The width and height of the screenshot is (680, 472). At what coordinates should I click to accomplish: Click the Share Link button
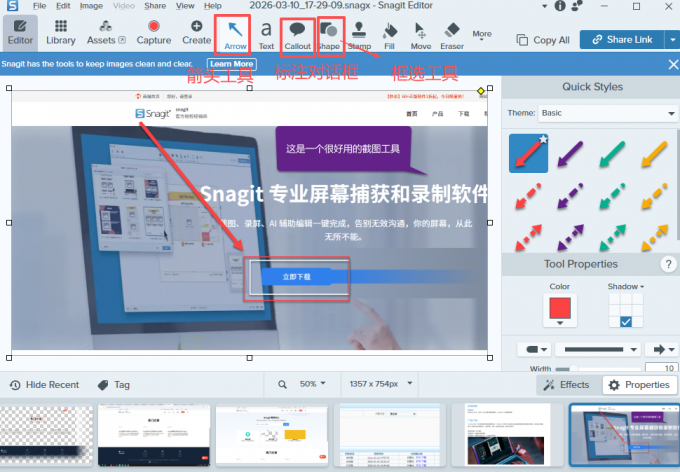pyautogui.click(x=622, y=39)
